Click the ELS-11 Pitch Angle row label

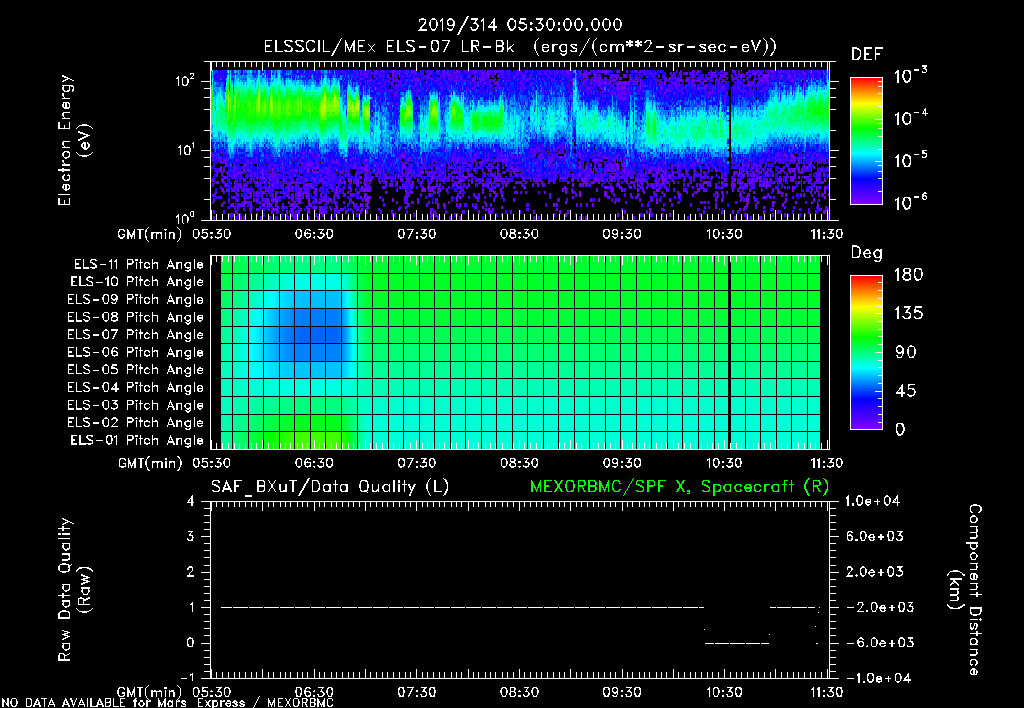click(138, 265)
